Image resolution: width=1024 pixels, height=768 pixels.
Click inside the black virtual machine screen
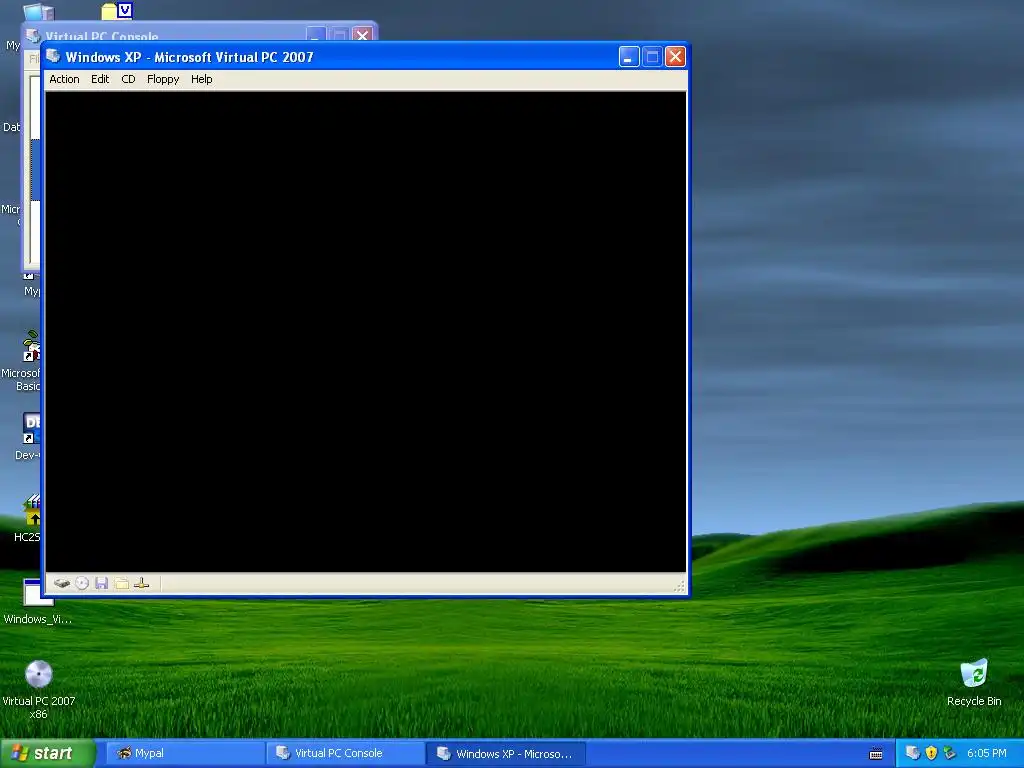[366, 332]
